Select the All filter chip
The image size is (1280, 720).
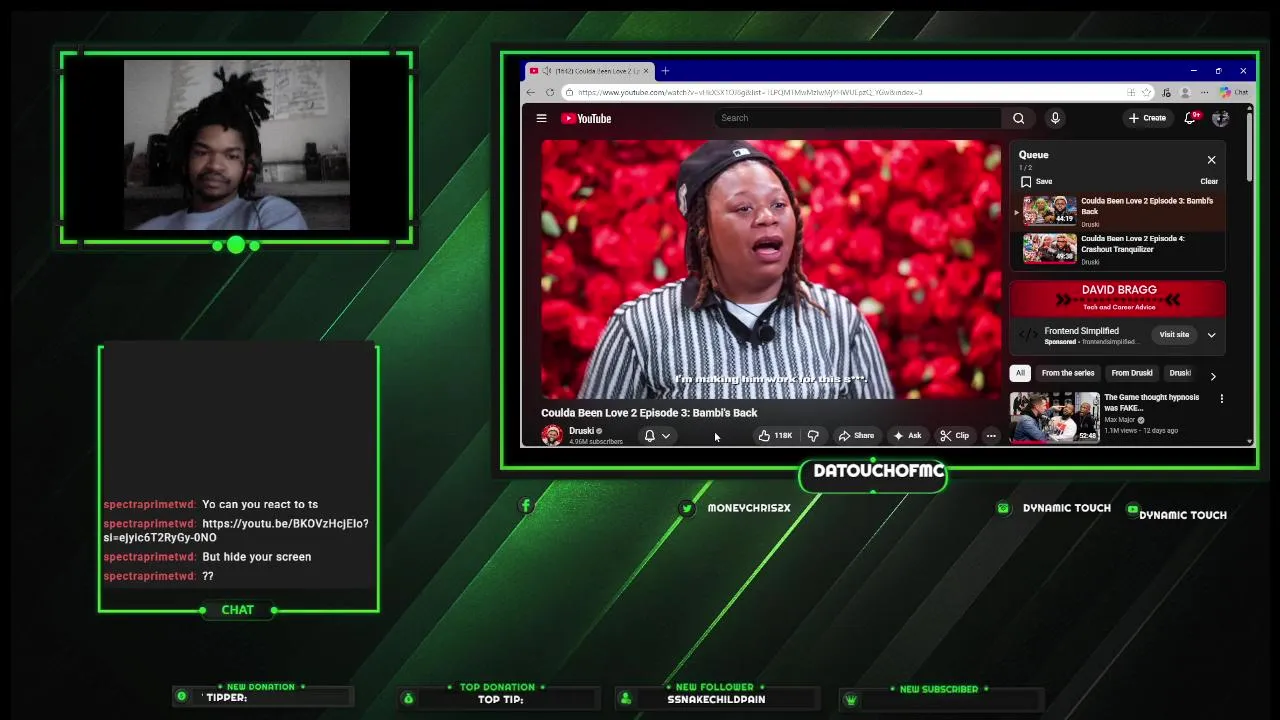(1020, 373)
